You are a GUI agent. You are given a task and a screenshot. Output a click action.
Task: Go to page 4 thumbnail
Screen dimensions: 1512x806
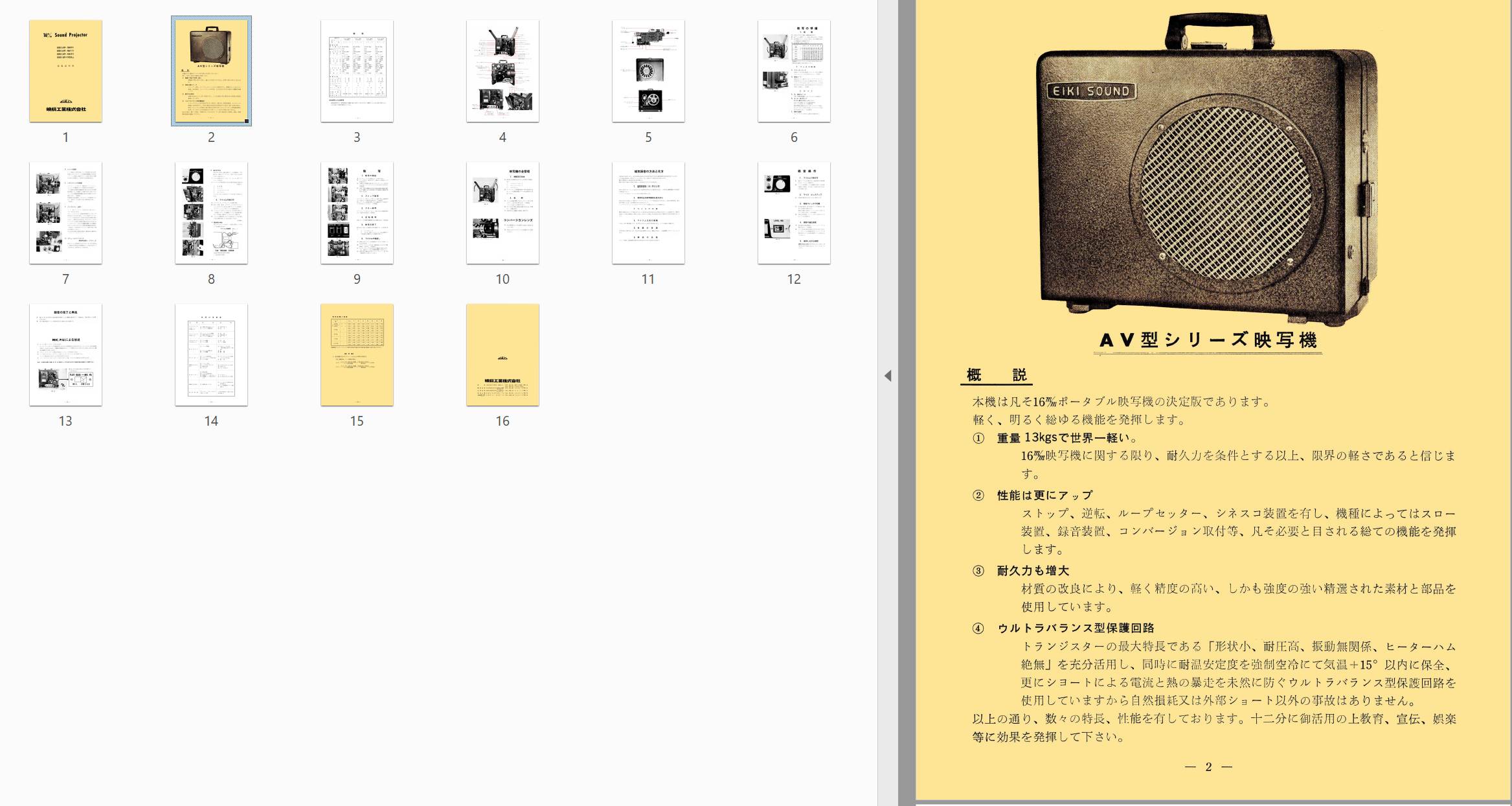click(502, 71)
